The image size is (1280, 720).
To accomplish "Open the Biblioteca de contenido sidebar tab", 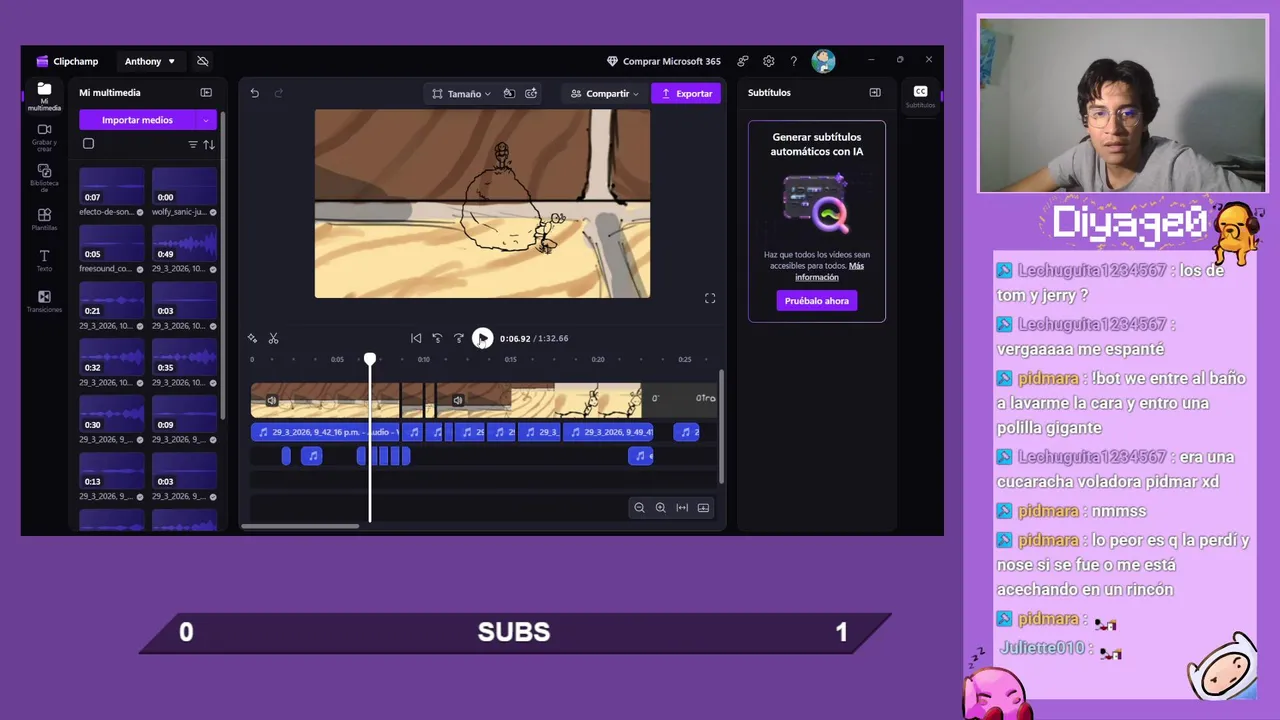I will pos(44,178).
